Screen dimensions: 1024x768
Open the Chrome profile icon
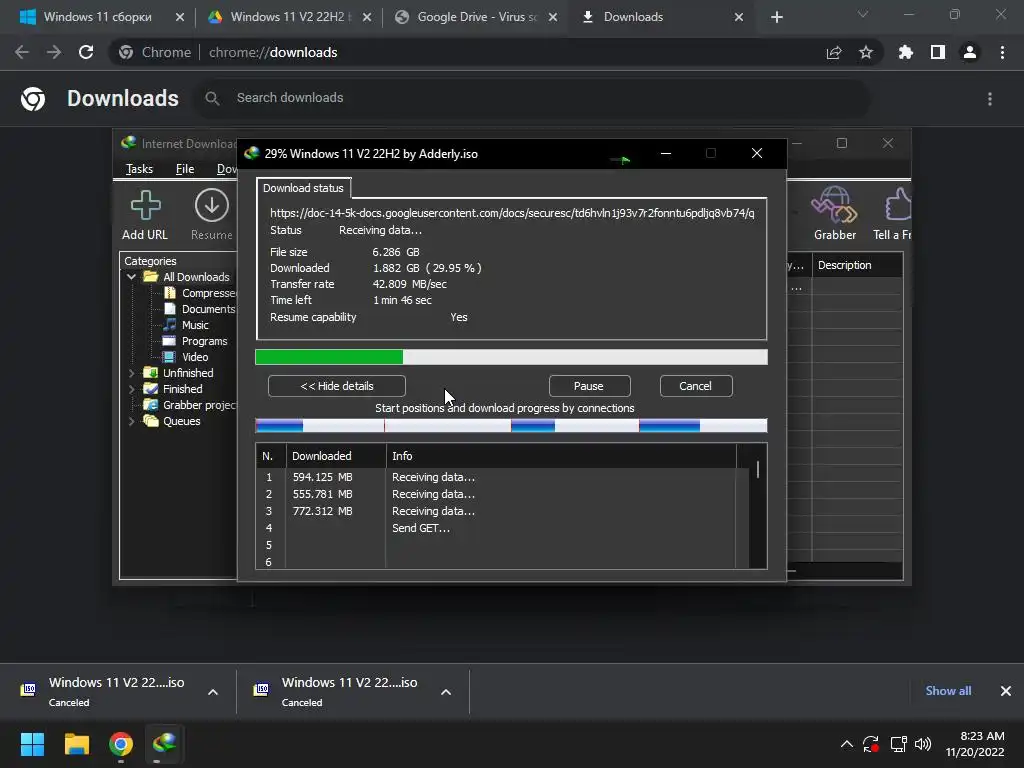[x=970, y=52]
